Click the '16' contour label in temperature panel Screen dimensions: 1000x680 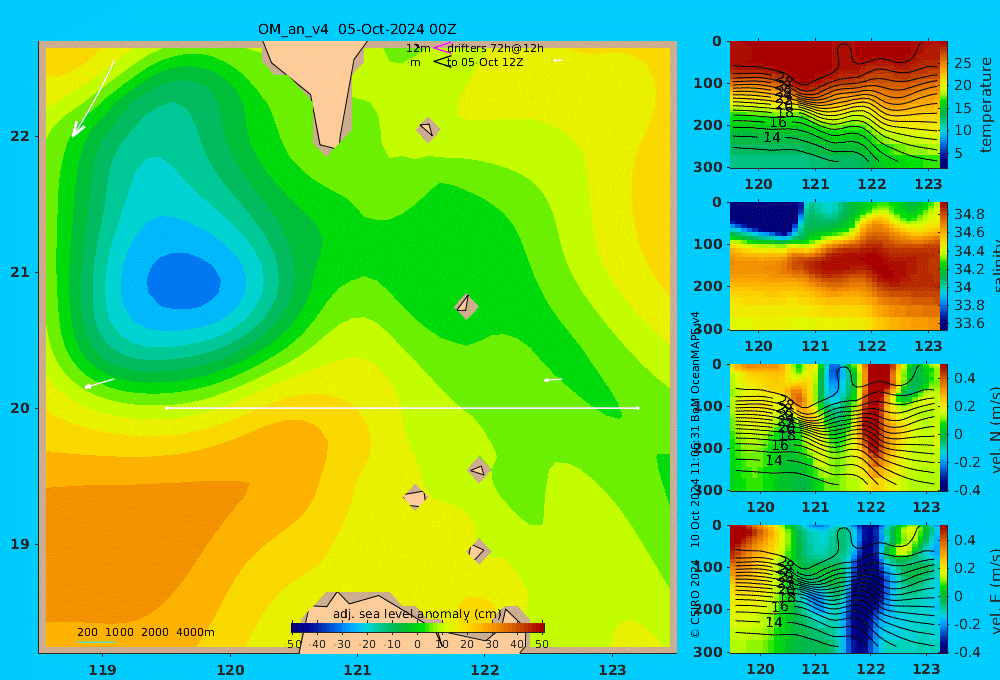(778, 122)
